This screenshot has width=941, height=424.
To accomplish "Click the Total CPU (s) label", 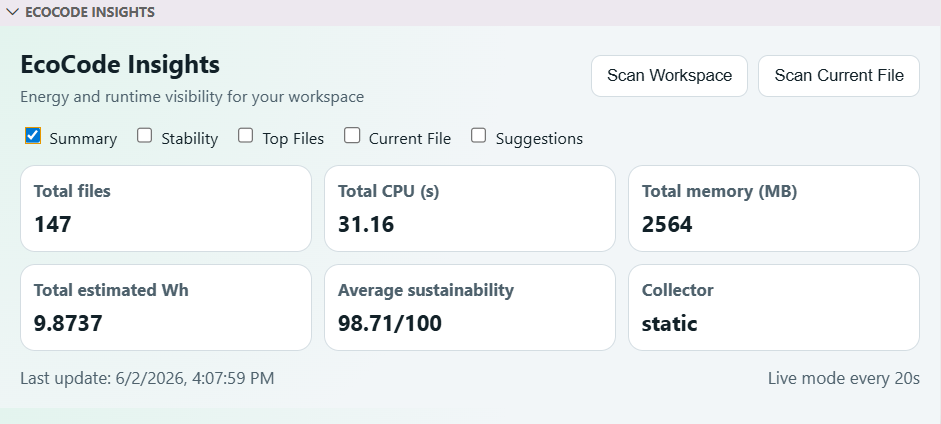I will point(388,191).
